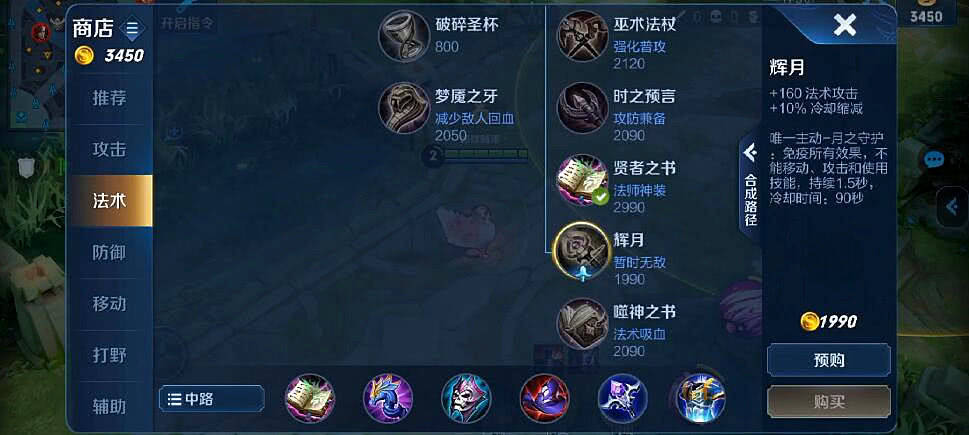
Task: Close the shop with the X button
Action: coord(844,25)
